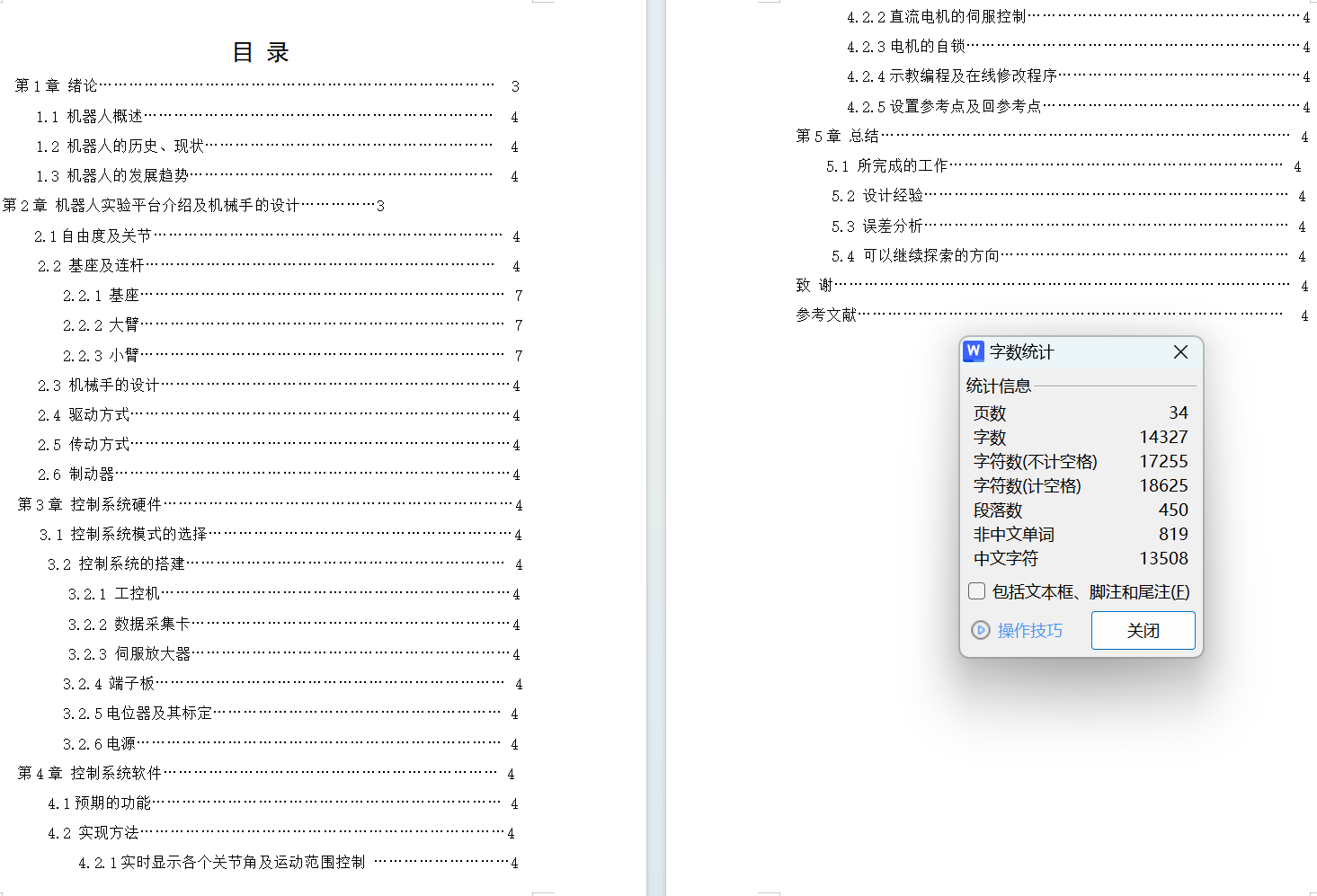Jump to TOC entry 3.2.1 工控机
This screenshot has width=1317, height=896.
coord(294,594)
